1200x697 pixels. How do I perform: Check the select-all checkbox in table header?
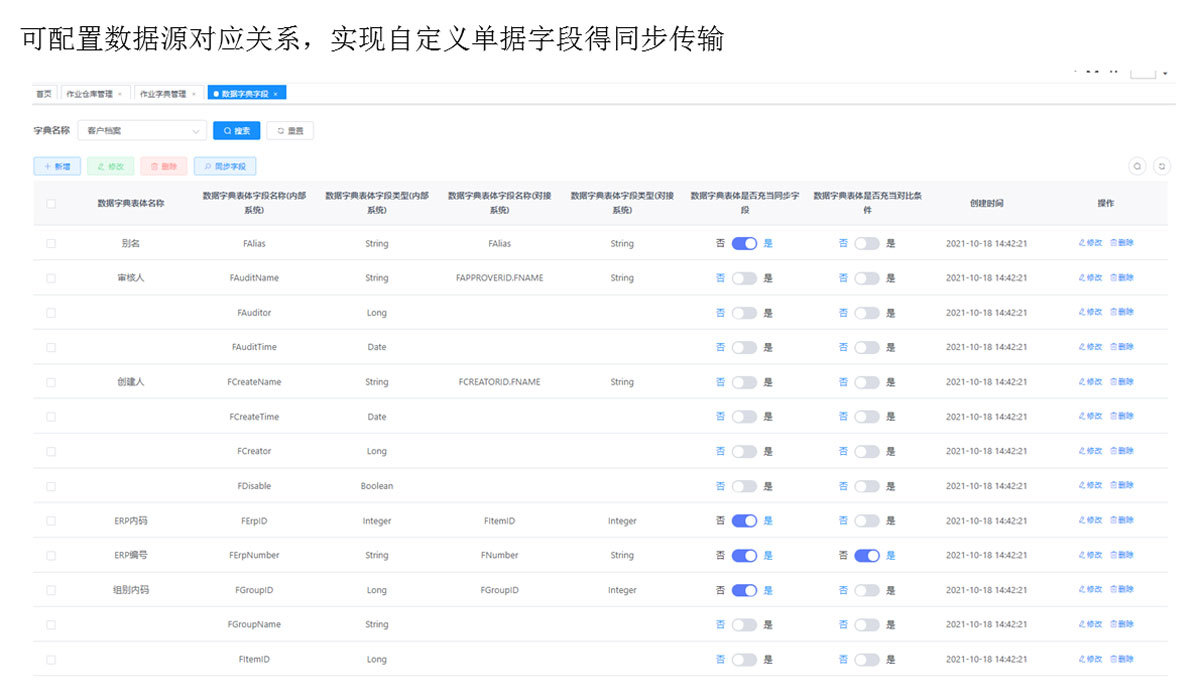pos(51,203)
